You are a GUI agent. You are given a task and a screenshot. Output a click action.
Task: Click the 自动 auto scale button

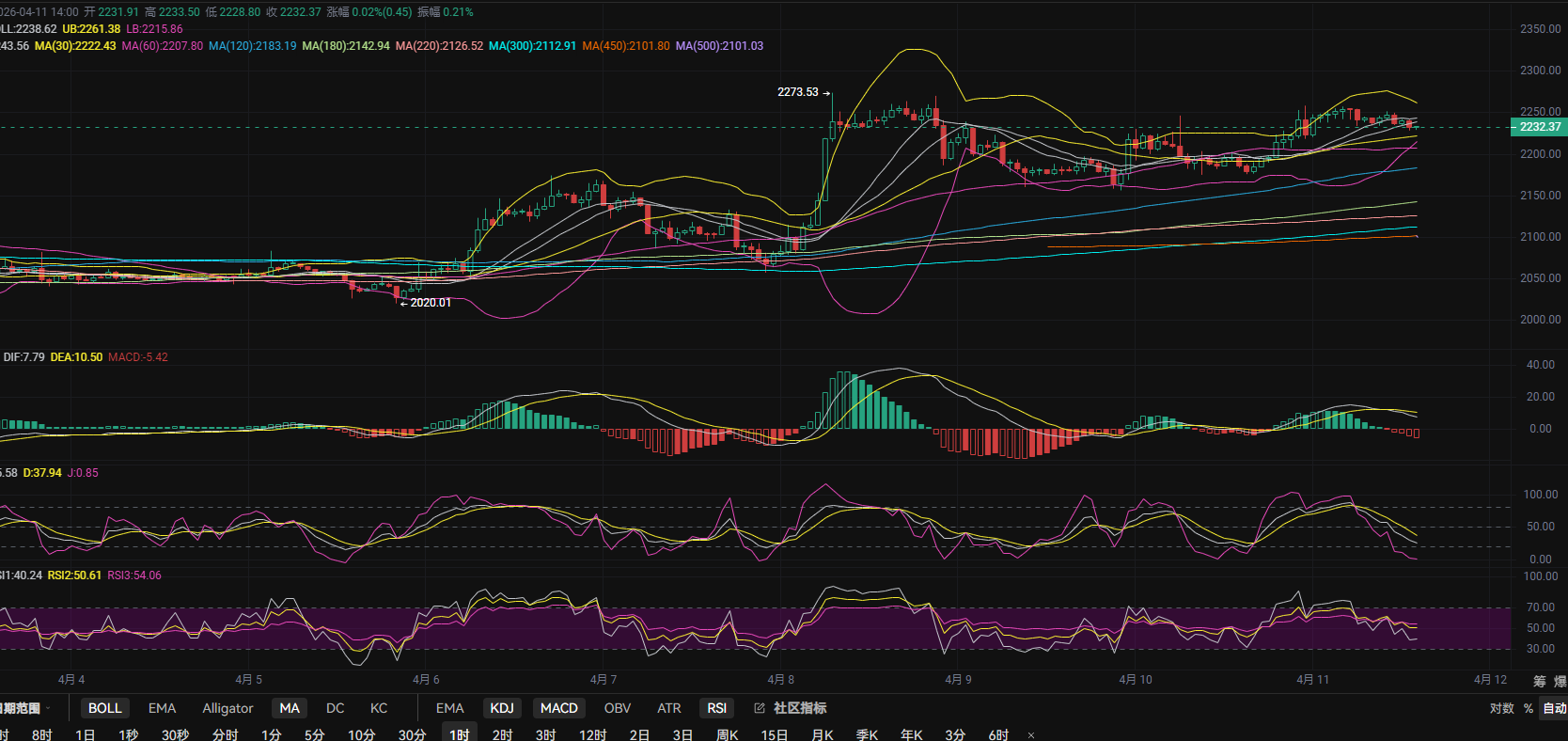[x=1554, y=708]
